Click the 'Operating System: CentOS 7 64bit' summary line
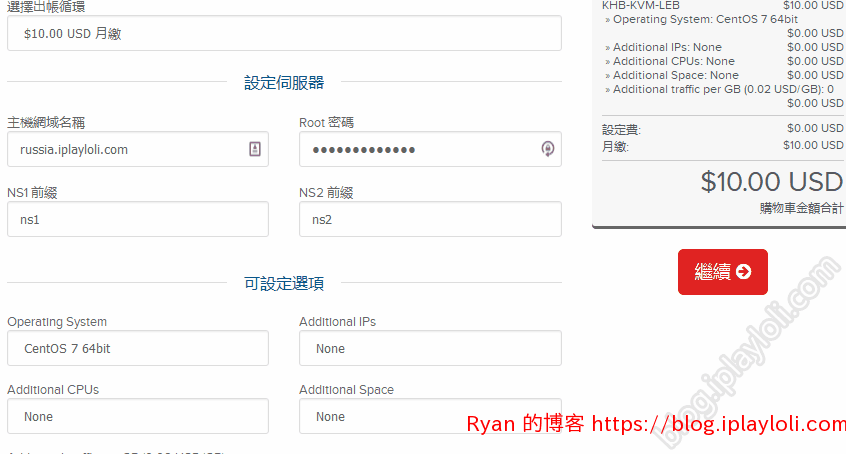Image resolution: width=846 pixels, height=454 pixels. tap(701, 19)
